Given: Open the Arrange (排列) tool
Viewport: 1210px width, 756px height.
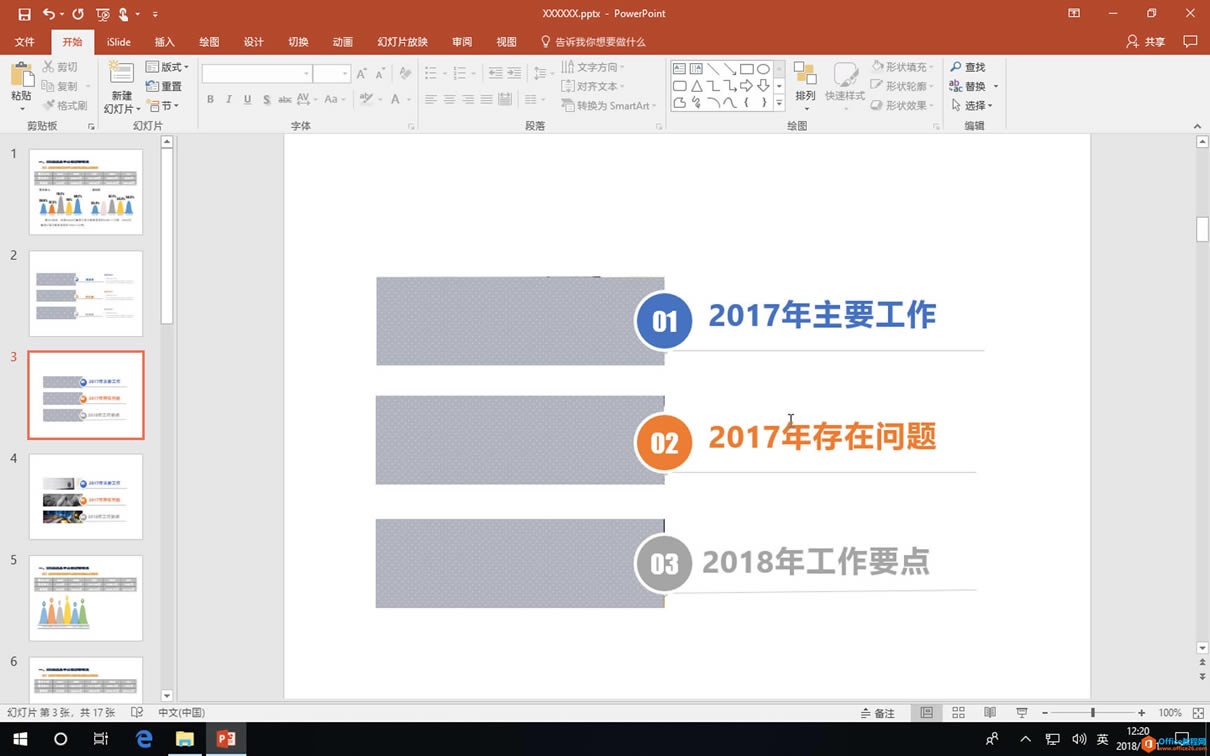Looking at the screenshot, I should [805, 85].
